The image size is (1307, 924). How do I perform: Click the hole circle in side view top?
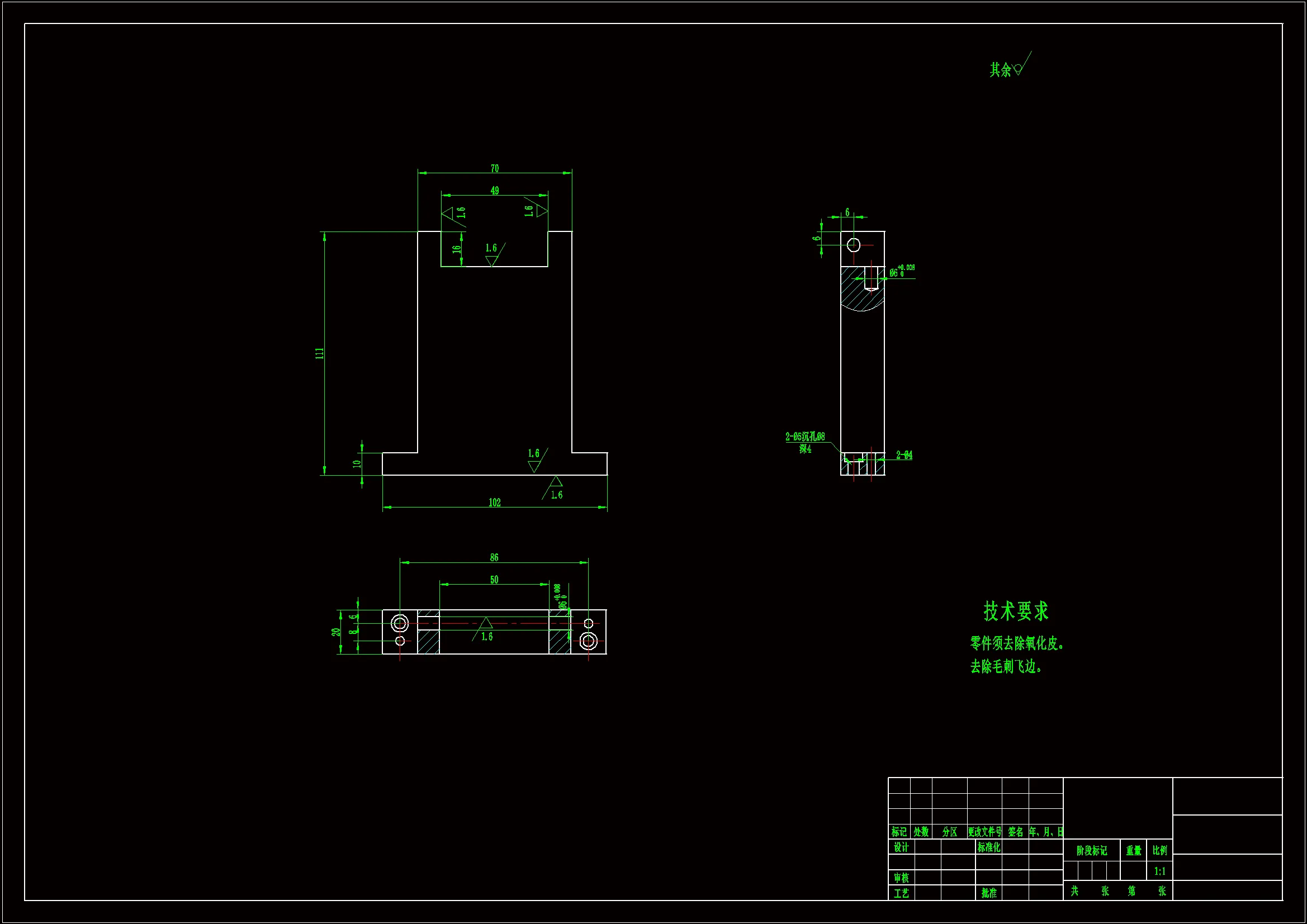tap(853, 245)
